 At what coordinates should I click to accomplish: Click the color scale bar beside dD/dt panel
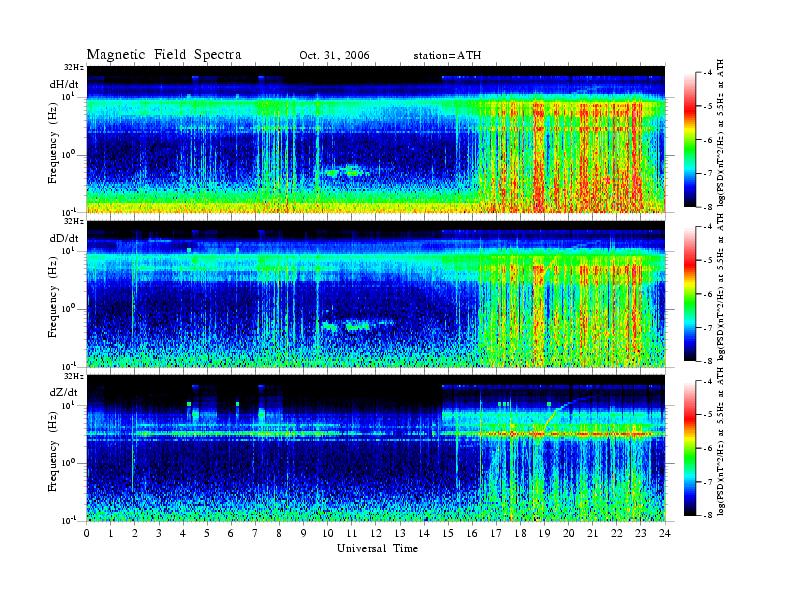click(x=689, y=294)
